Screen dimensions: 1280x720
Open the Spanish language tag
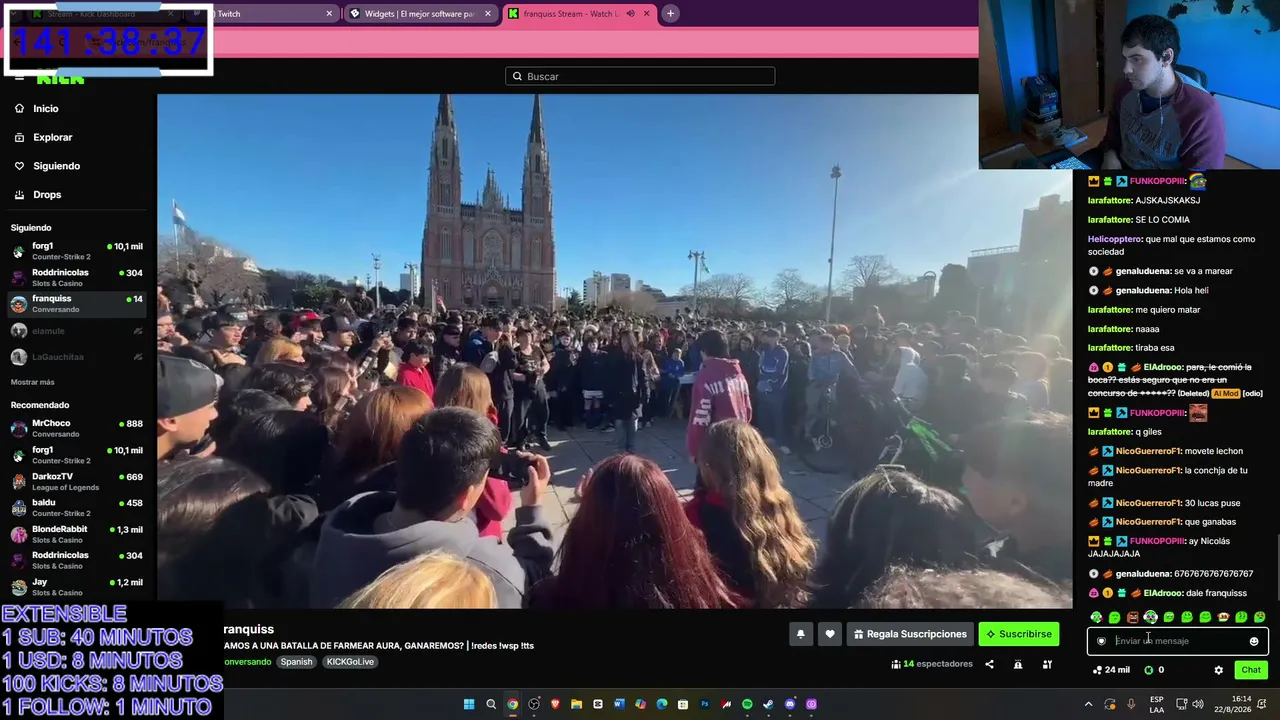coord(296,662)
